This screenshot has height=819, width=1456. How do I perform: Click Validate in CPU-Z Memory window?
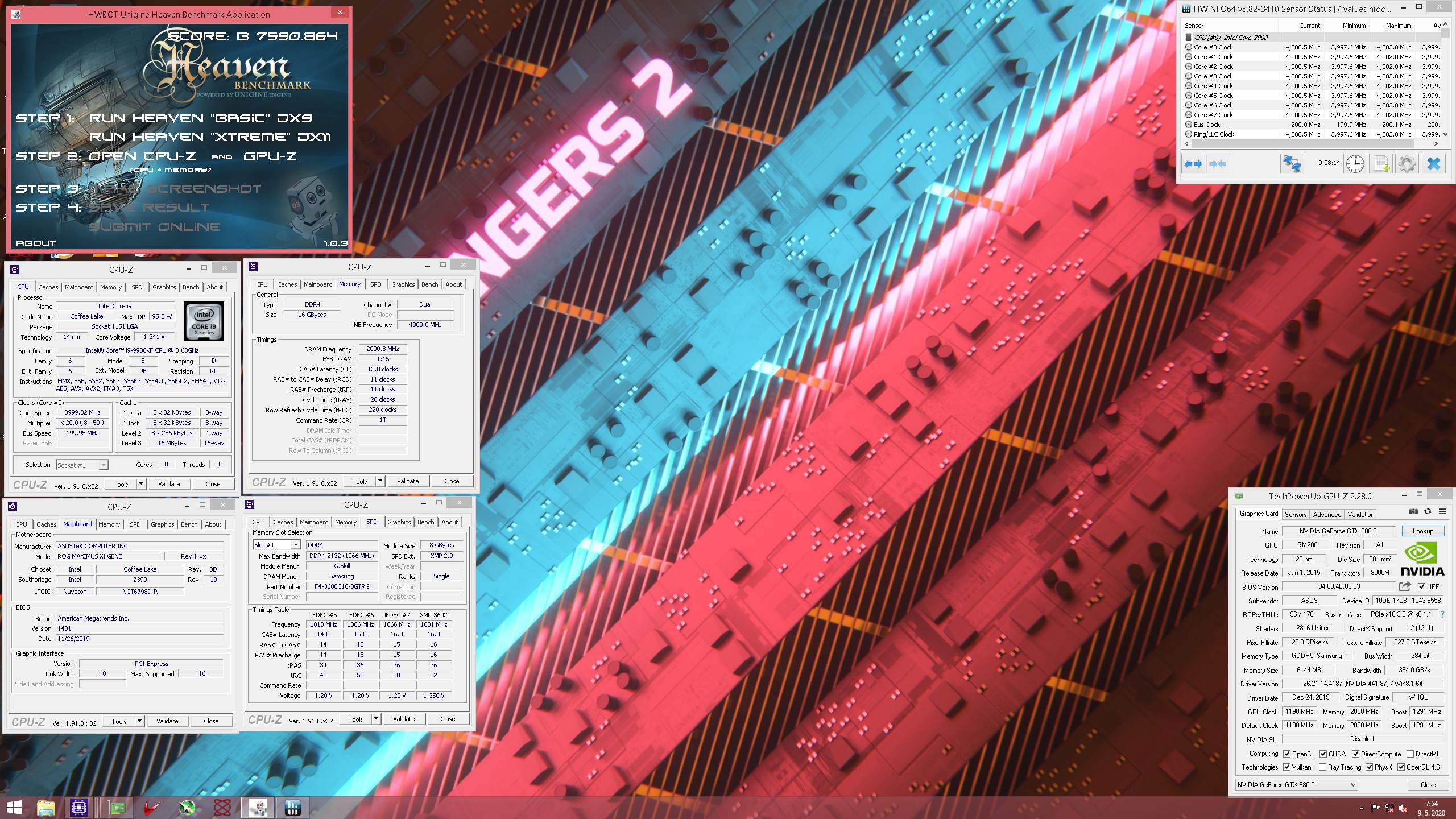tap(408, 481)
